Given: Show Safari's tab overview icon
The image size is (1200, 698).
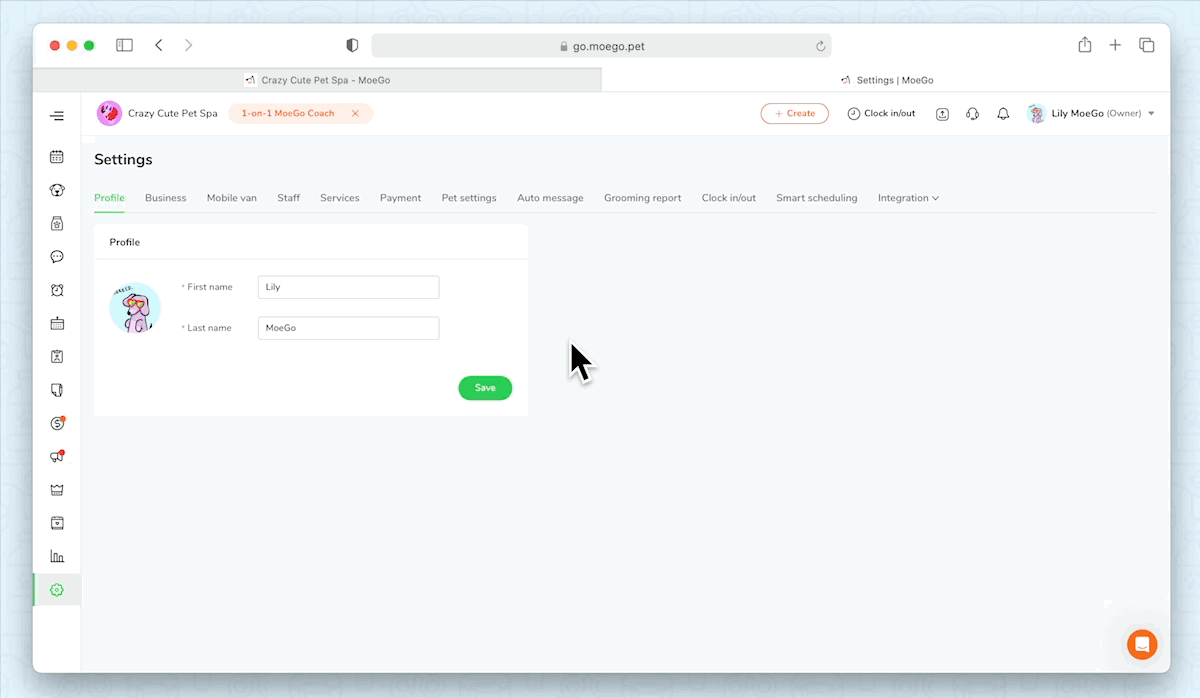Looking at the screenshot, I should click(x=1147, y=45).
